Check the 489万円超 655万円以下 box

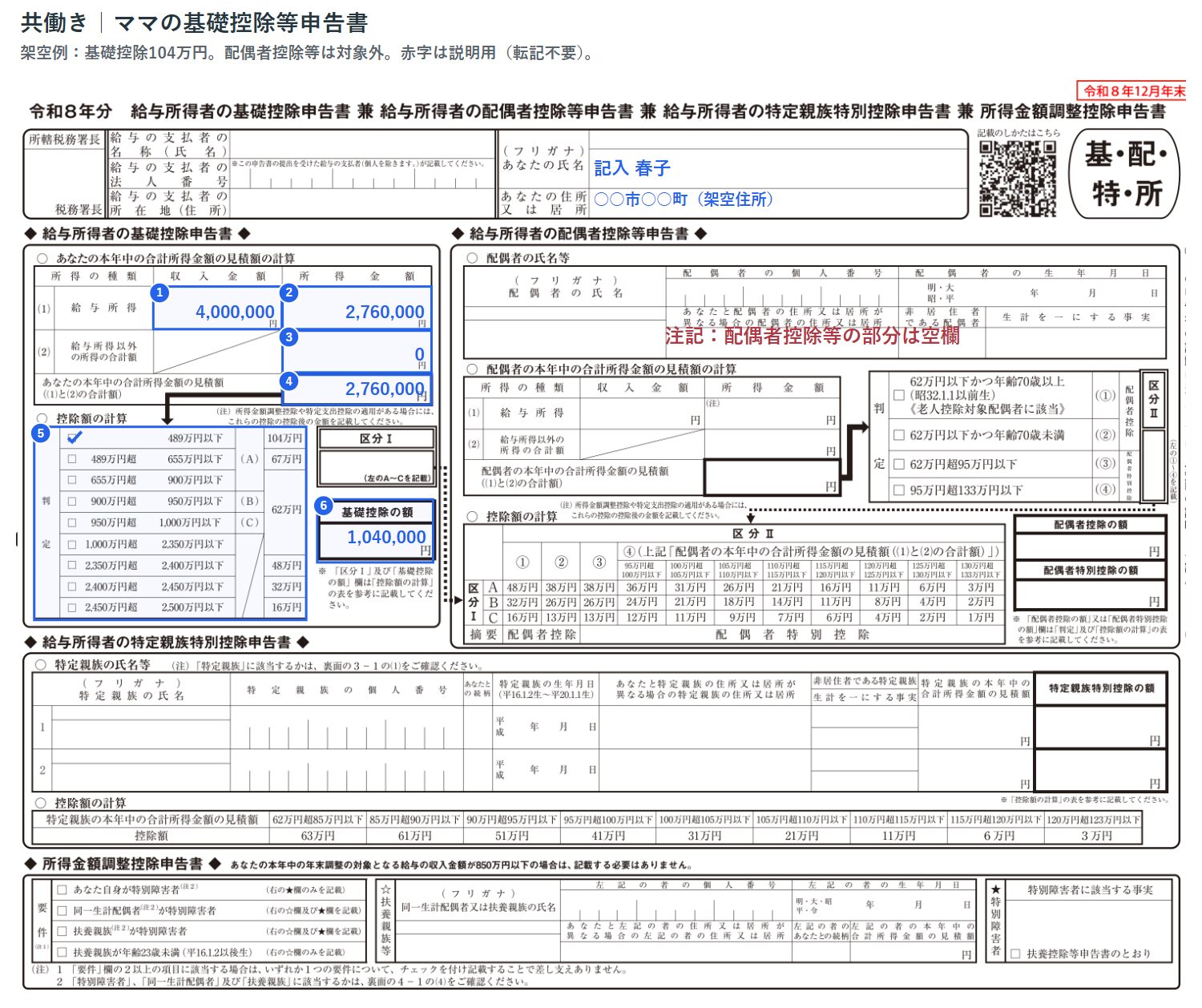point(73,459)
